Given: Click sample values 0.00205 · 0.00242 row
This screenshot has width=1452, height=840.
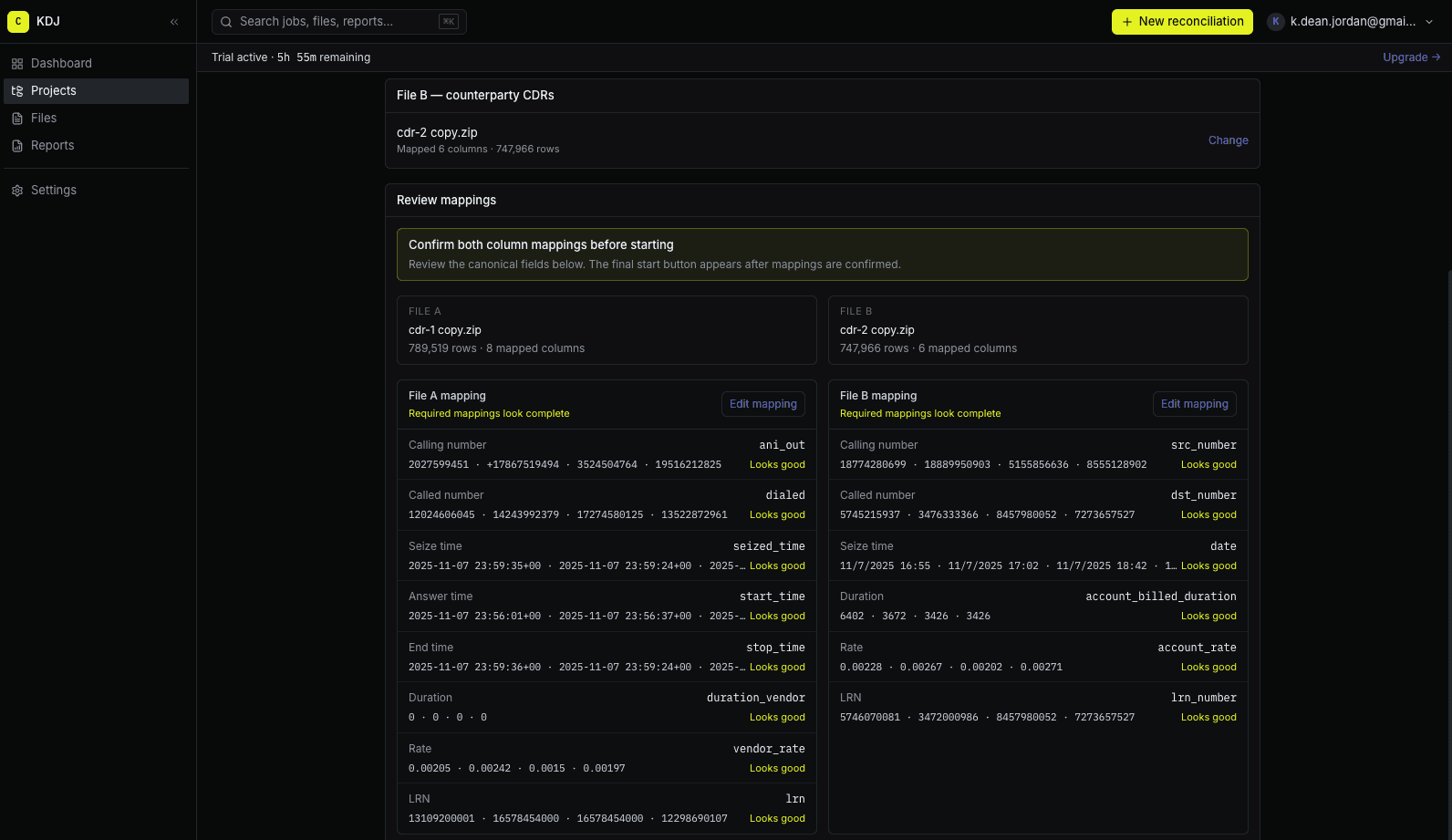Looking at the screenshot, I should (x=517, y=769).
